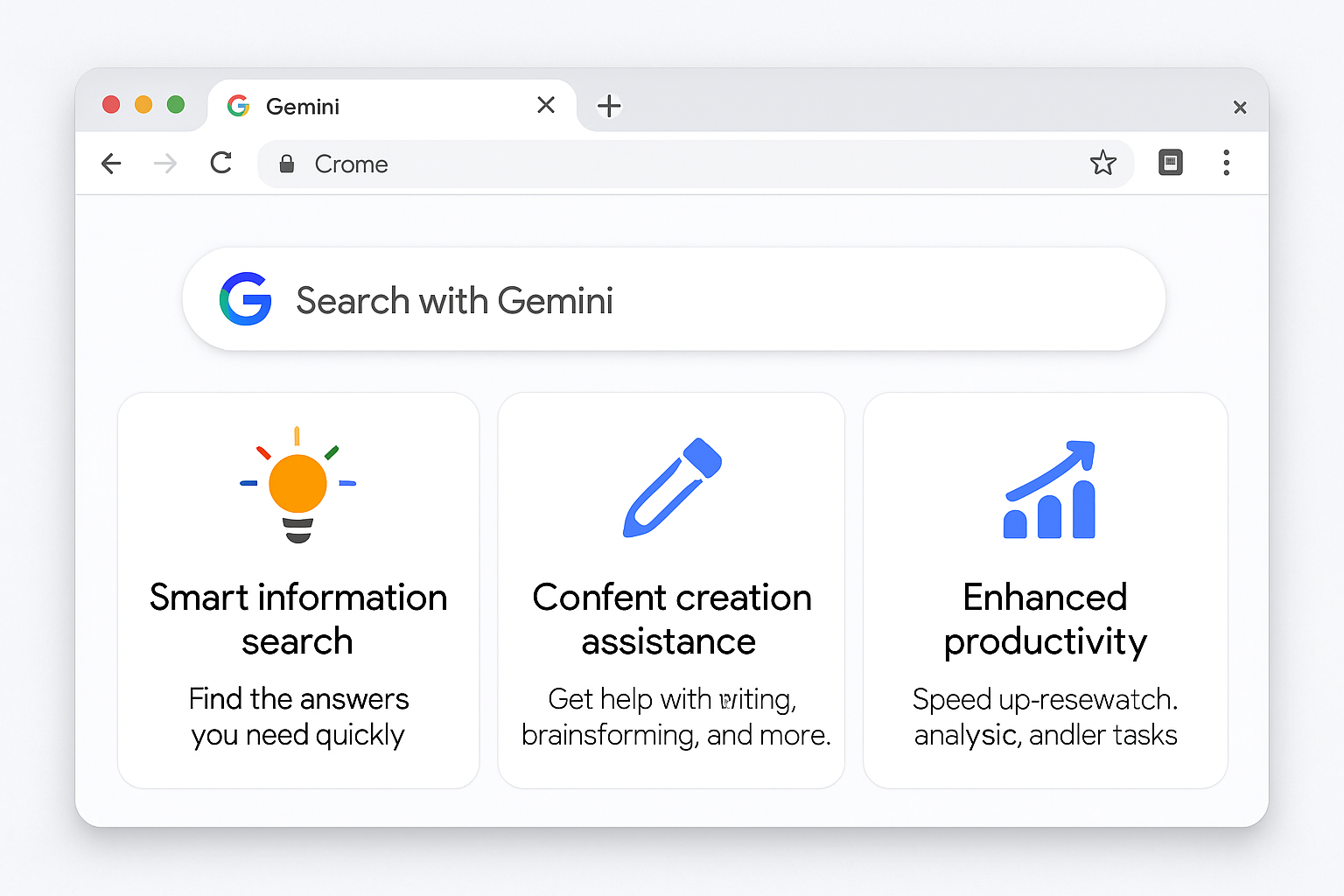This screenshot has width=1344, height=896.
Task: Open the Confent creation assistance heading
Action: coord(671,619)
